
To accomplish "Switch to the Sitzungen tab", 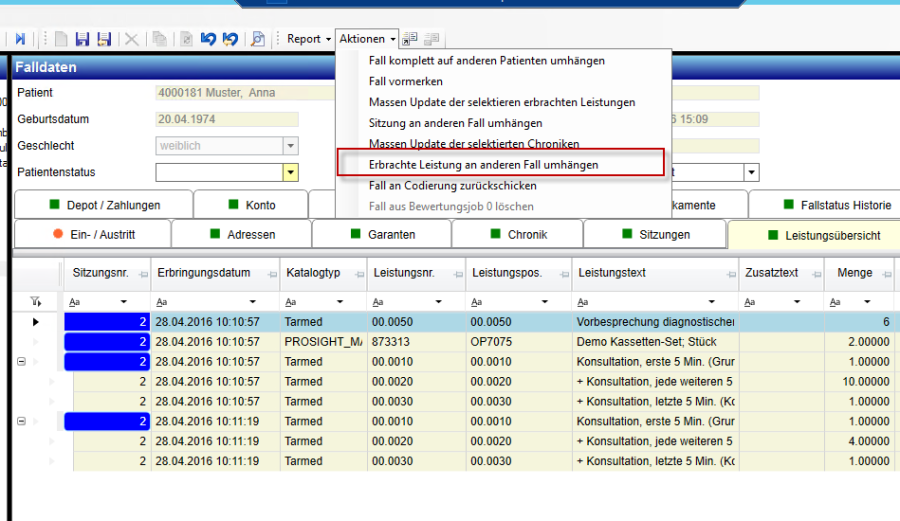I will [x=655, y=235].
